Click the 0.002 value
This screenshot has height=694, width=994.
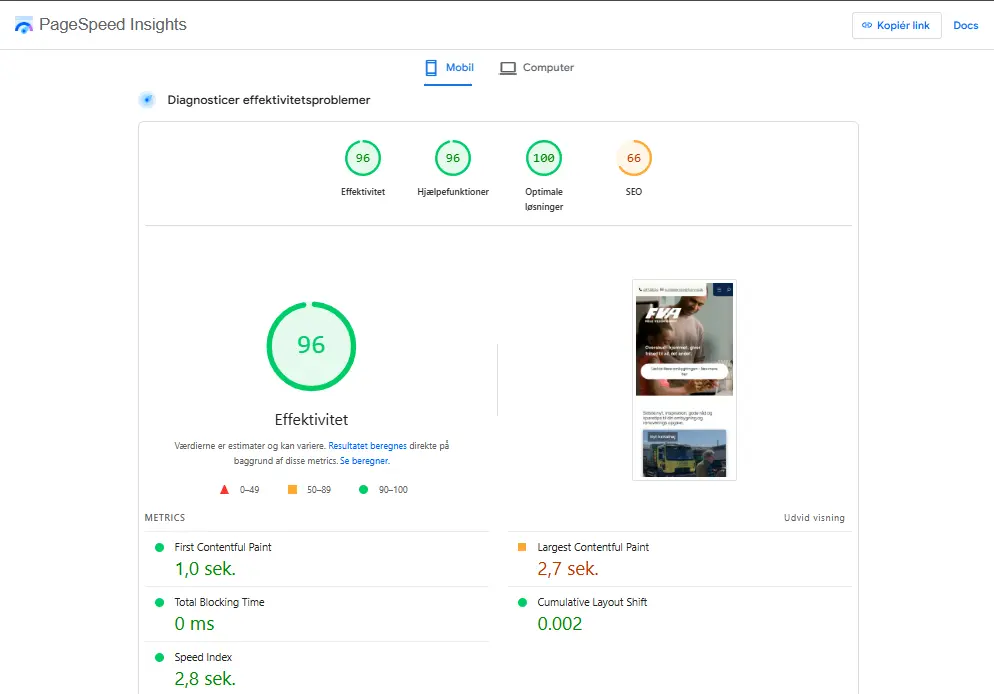[x=560, y=624]
